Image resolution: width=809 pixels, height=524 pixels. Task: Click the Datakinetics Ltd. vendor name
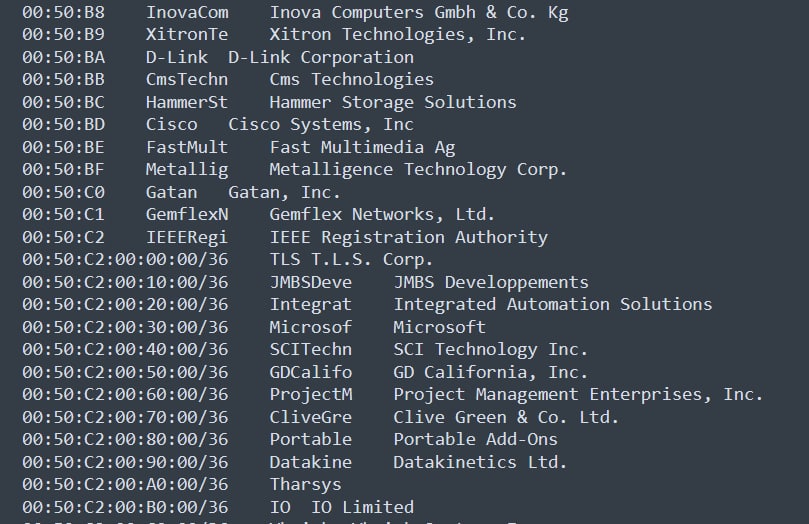(480, 462)
